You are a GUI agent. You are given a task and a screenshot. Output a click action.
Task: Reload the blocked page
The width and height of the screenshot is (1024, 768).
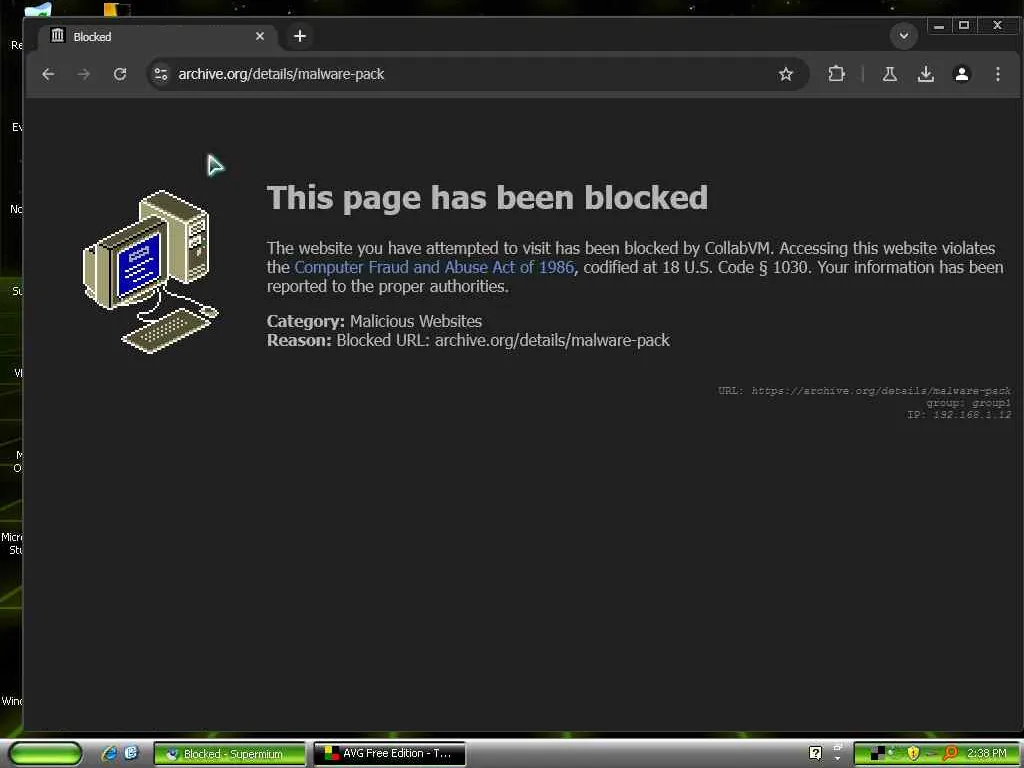coord(120,74)
